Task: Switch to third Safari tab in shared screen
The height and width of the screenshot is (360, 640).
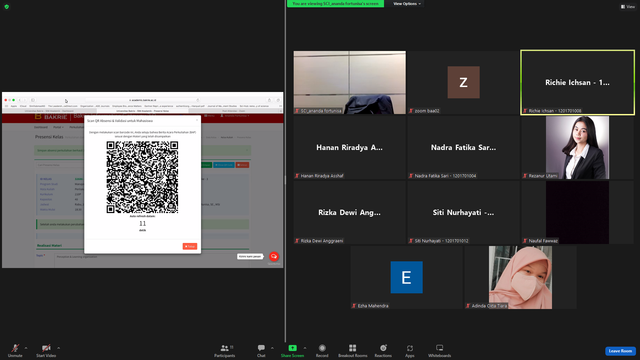Action: pyautogui.click(x=234, y=111)
